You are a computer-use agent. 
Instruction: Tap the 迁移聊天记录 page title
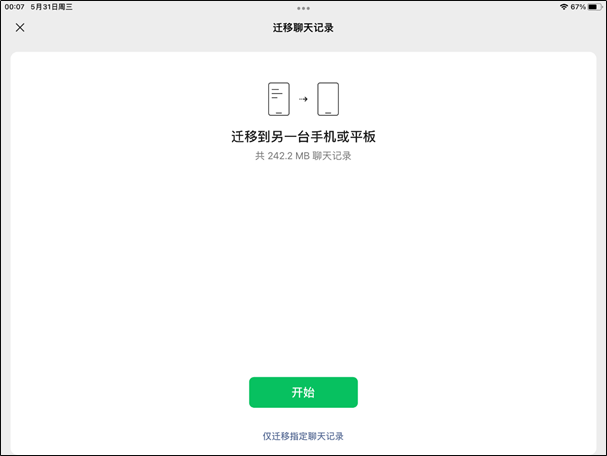303,28
